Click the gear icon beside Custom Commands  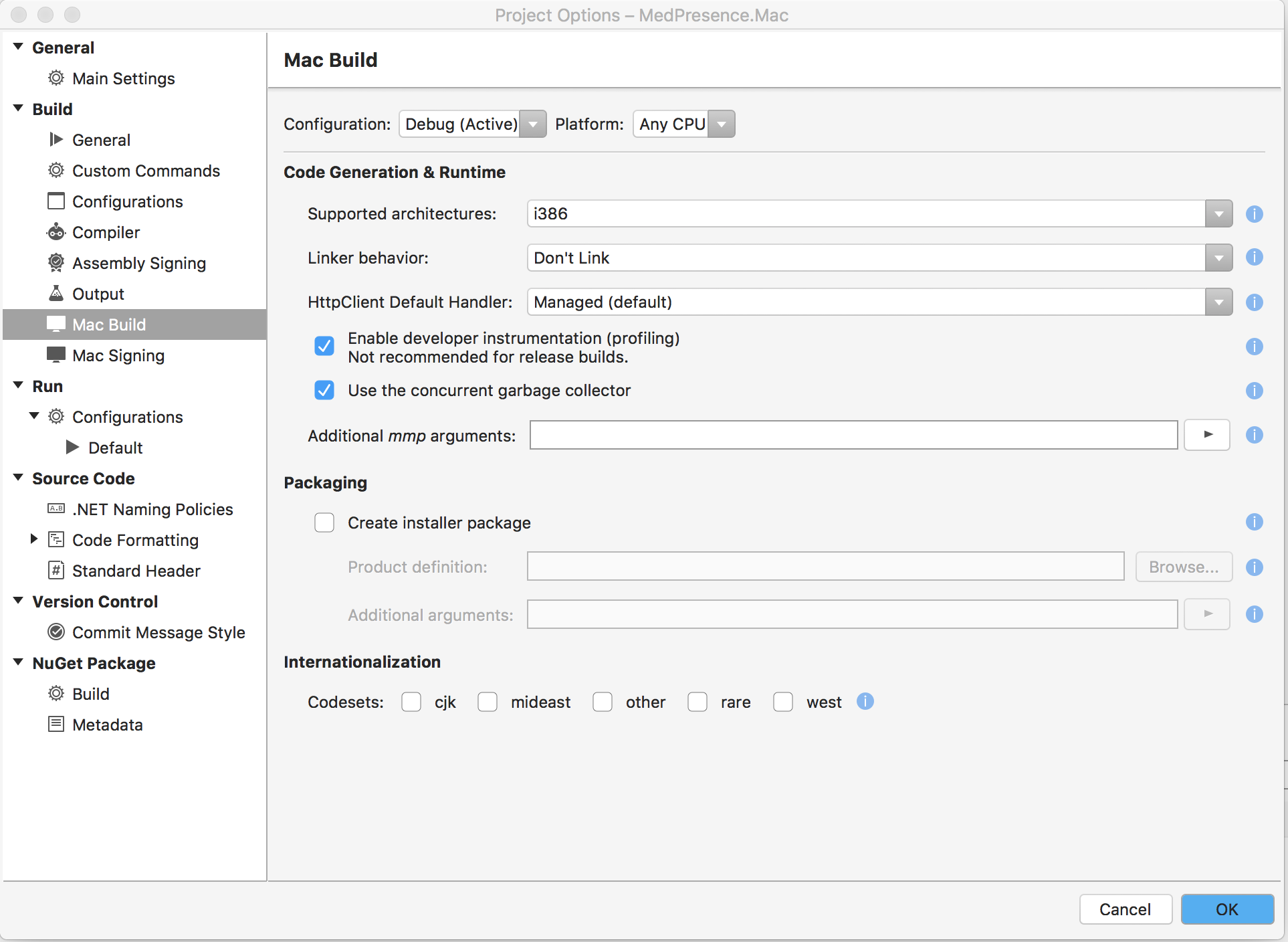56,171
